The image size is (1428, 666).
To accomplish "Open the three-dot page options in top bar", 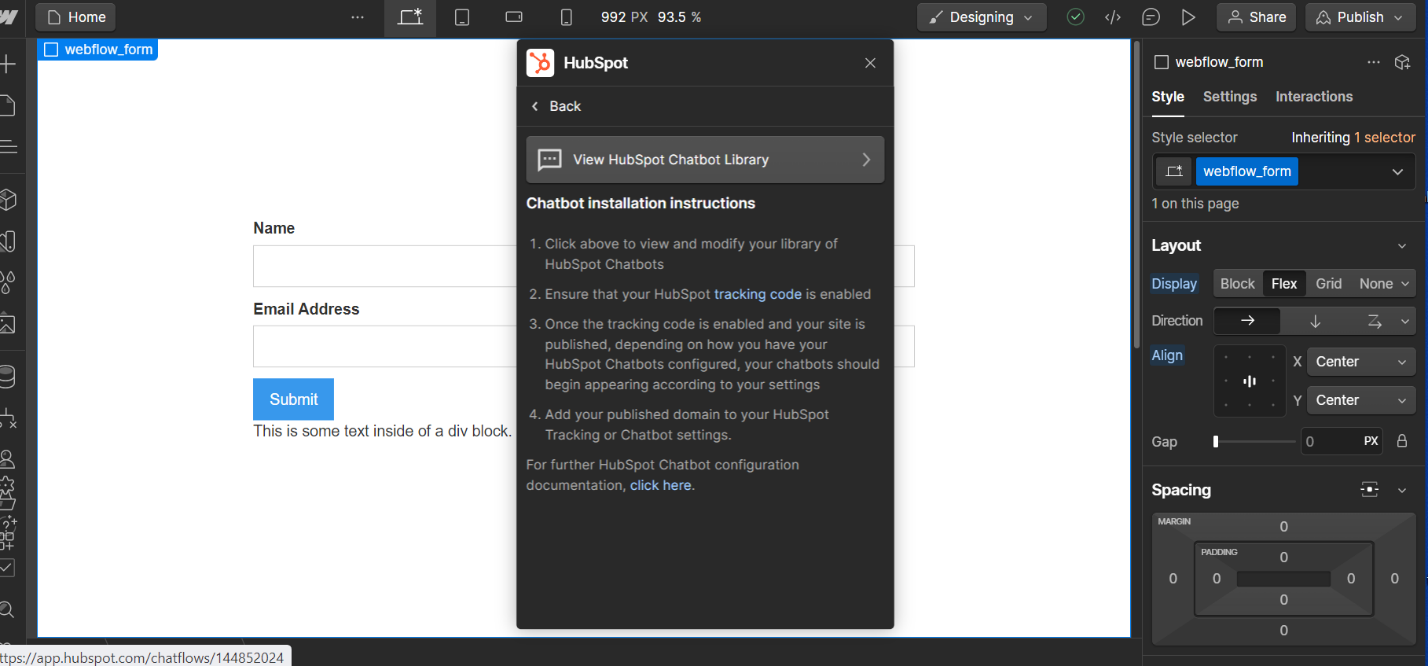I will coord(358,17).
